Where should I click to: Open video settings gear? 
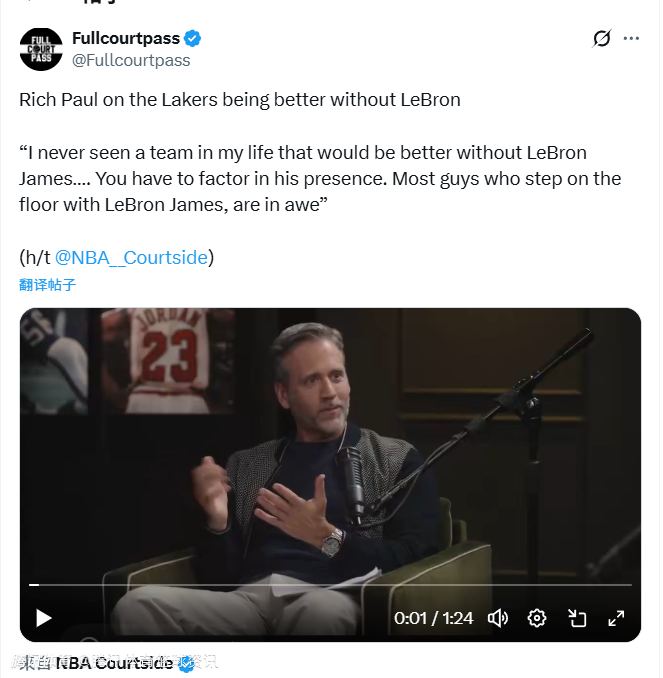537,618
